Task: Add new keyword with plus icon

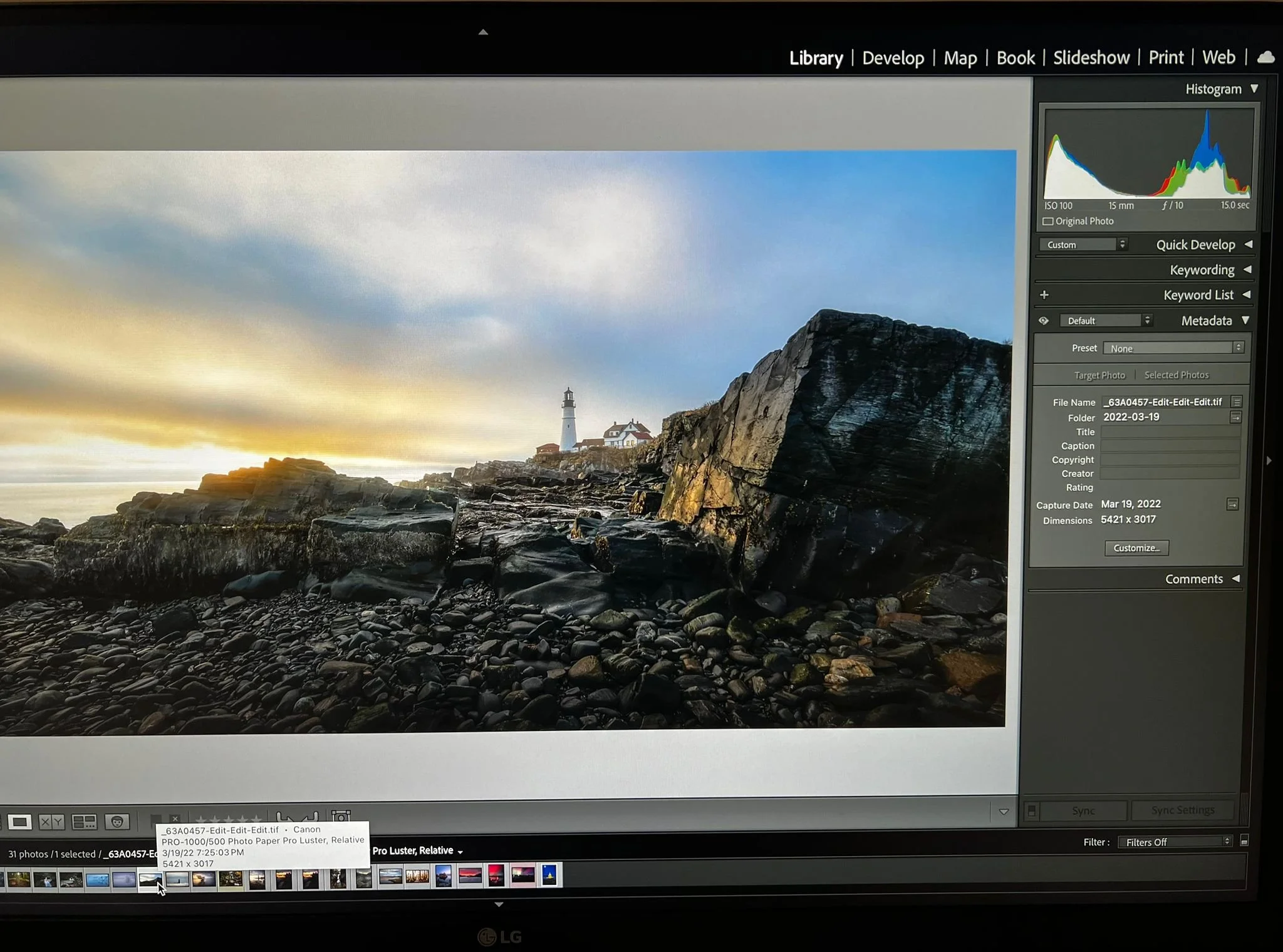Action: pos(1044,294)
